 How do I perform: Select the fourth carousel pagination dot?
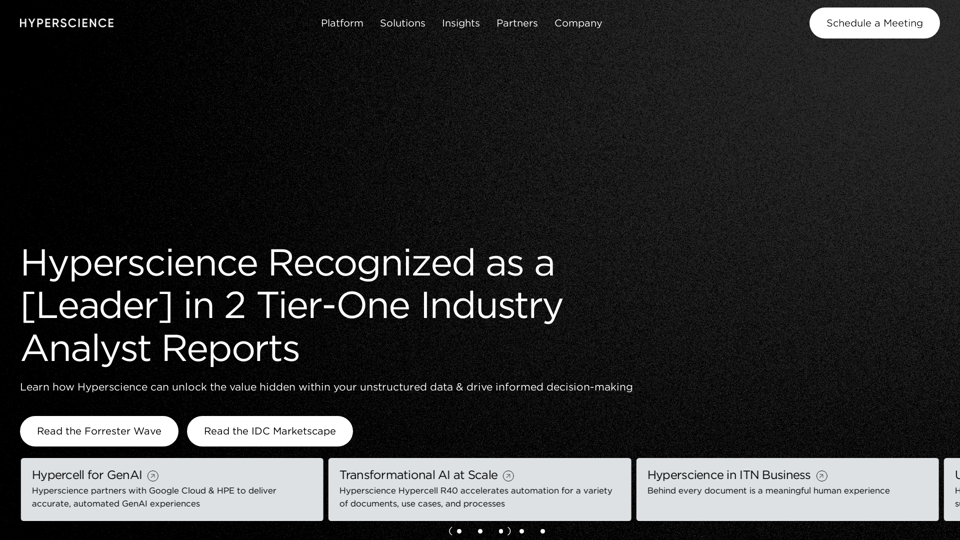pyautogui.click(x=522, y=531)
